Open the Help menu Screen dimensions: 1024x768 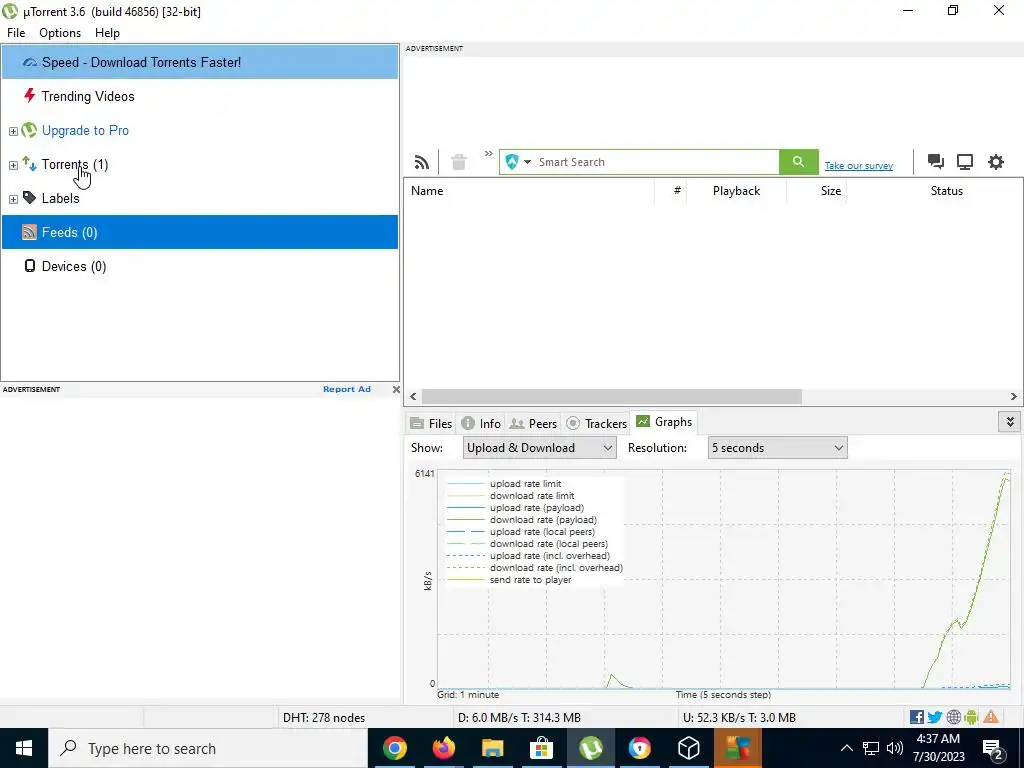pyautogui.click(x=107, y=33)
